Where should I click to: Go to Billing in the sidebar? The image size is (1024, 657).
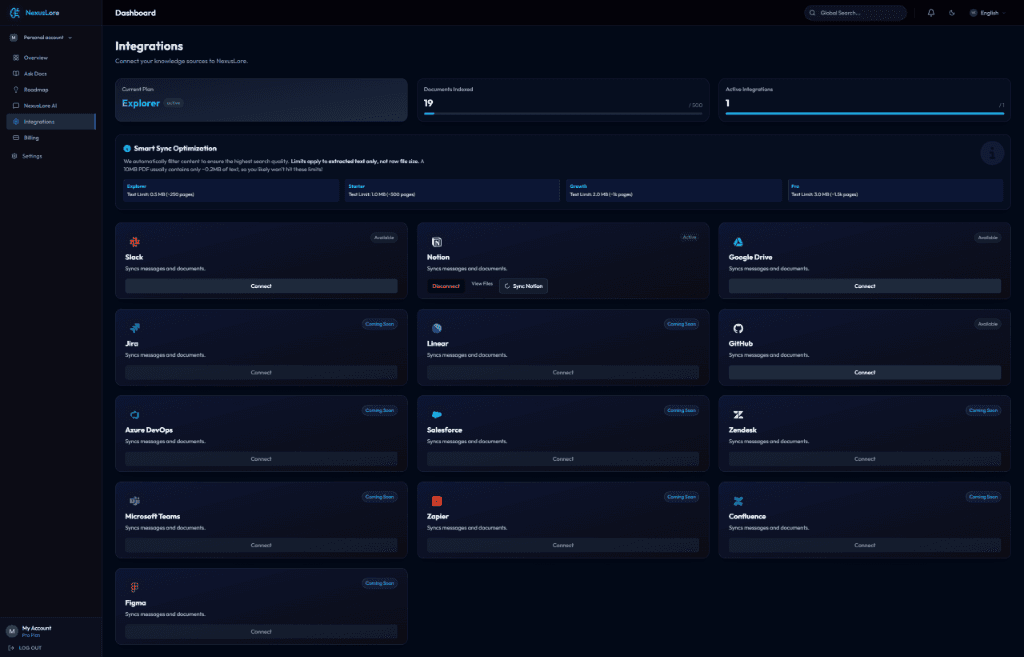pos(31,138)
